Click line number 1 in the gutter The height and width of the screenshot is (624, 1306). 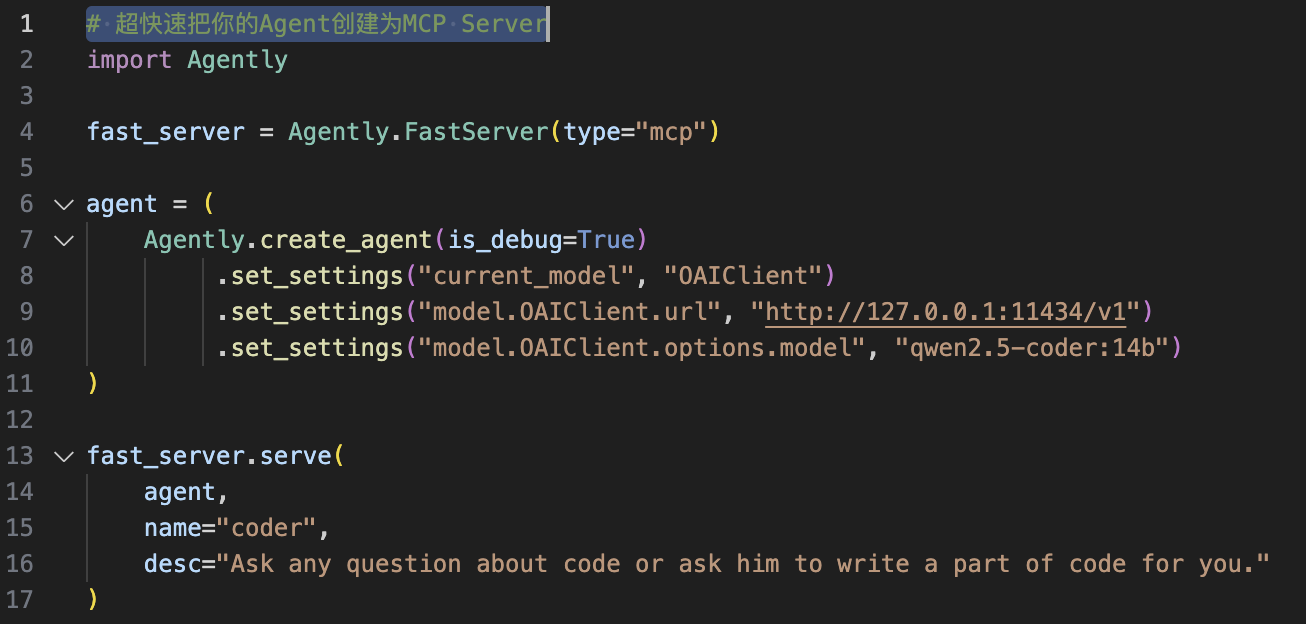point(26,24)
